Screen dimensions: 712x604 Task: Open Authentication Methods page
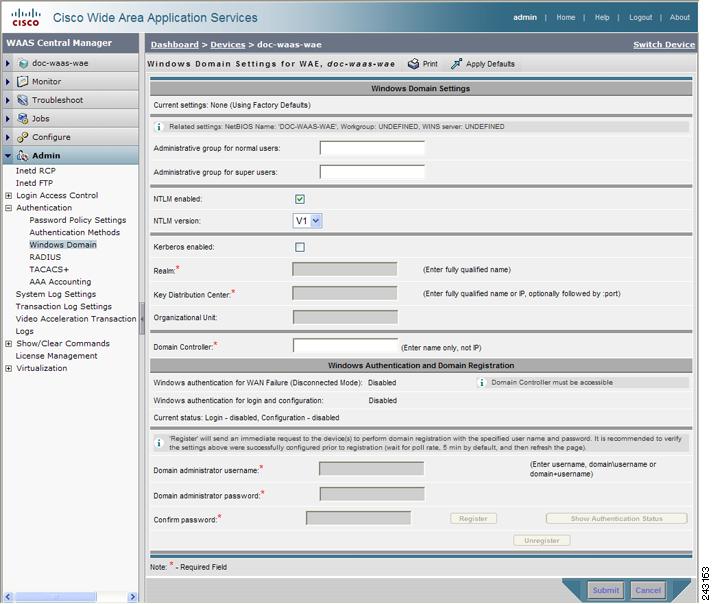(x=74, y=233)
